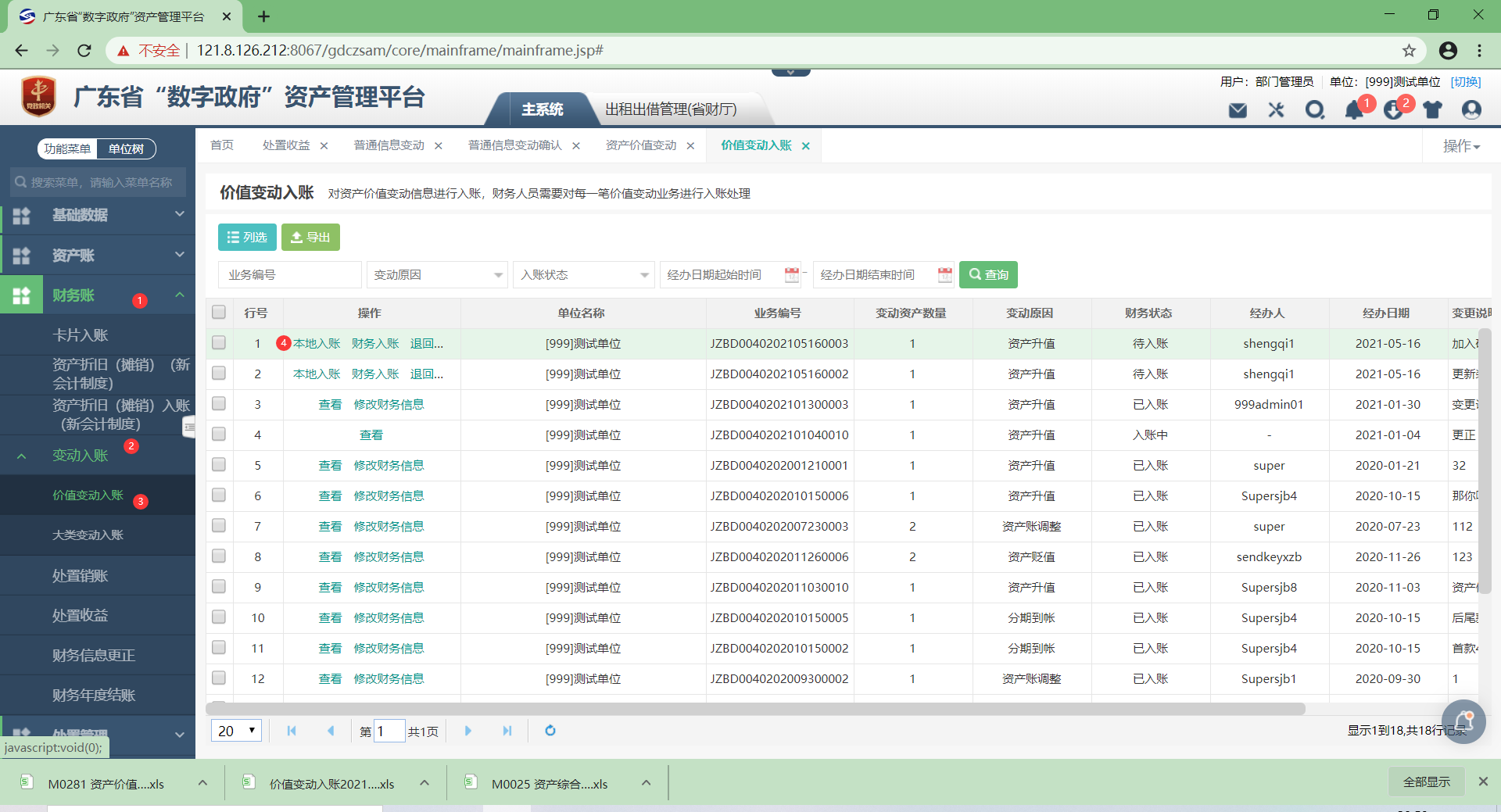Click the table vertical scrollbar
This screenshot has height=812, width=1501.
click(1485, 461)
